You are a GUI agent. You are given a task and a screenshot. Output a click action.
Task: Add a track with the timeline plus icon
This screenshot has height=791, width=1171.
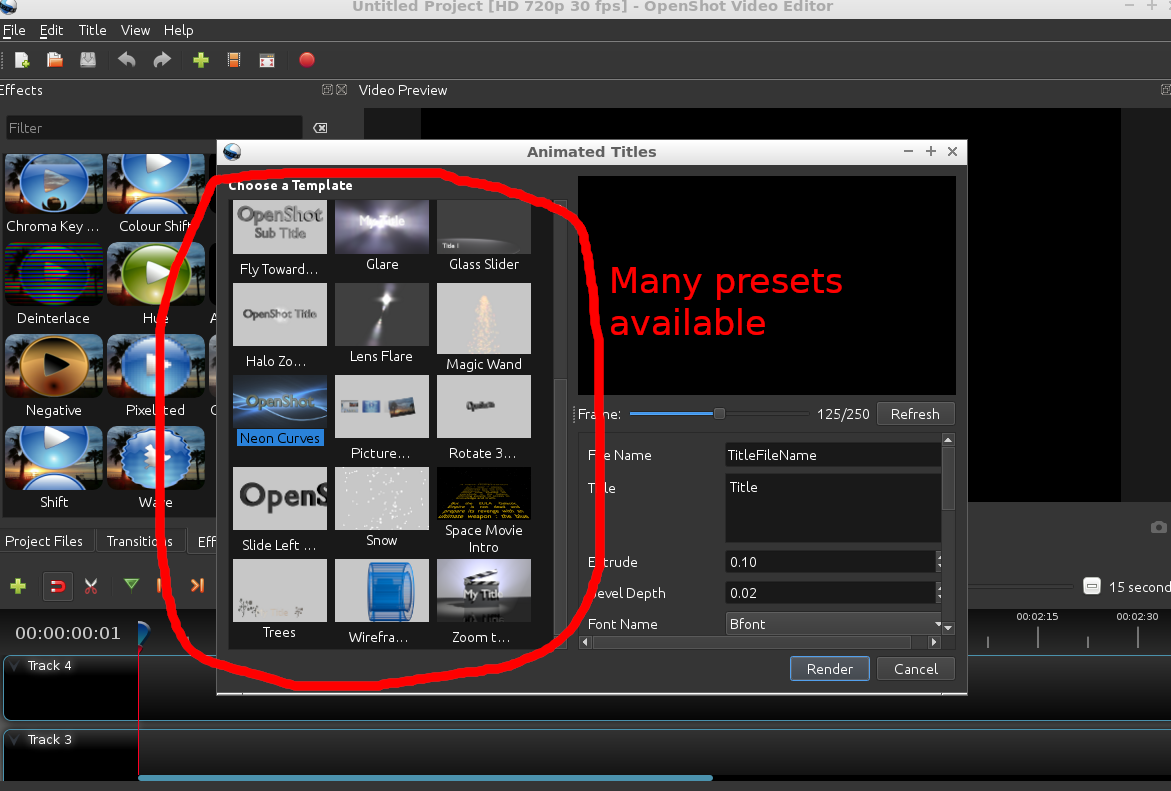[x=18, y=586]
